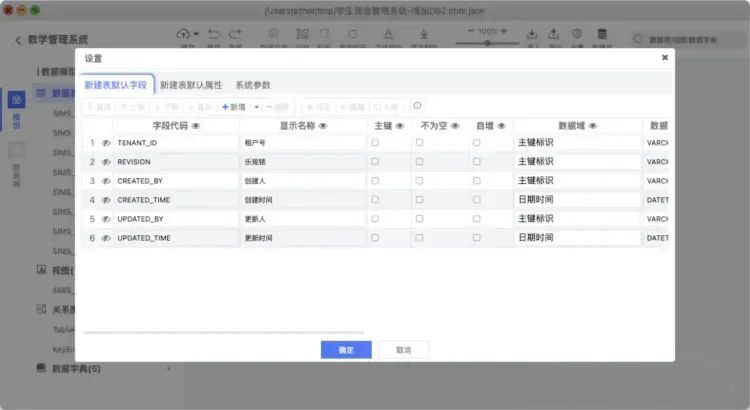This screenshot has width=750, height=410.
Task: Close the 设置 dialog with the X icon
Action: (x=665, y=58)
